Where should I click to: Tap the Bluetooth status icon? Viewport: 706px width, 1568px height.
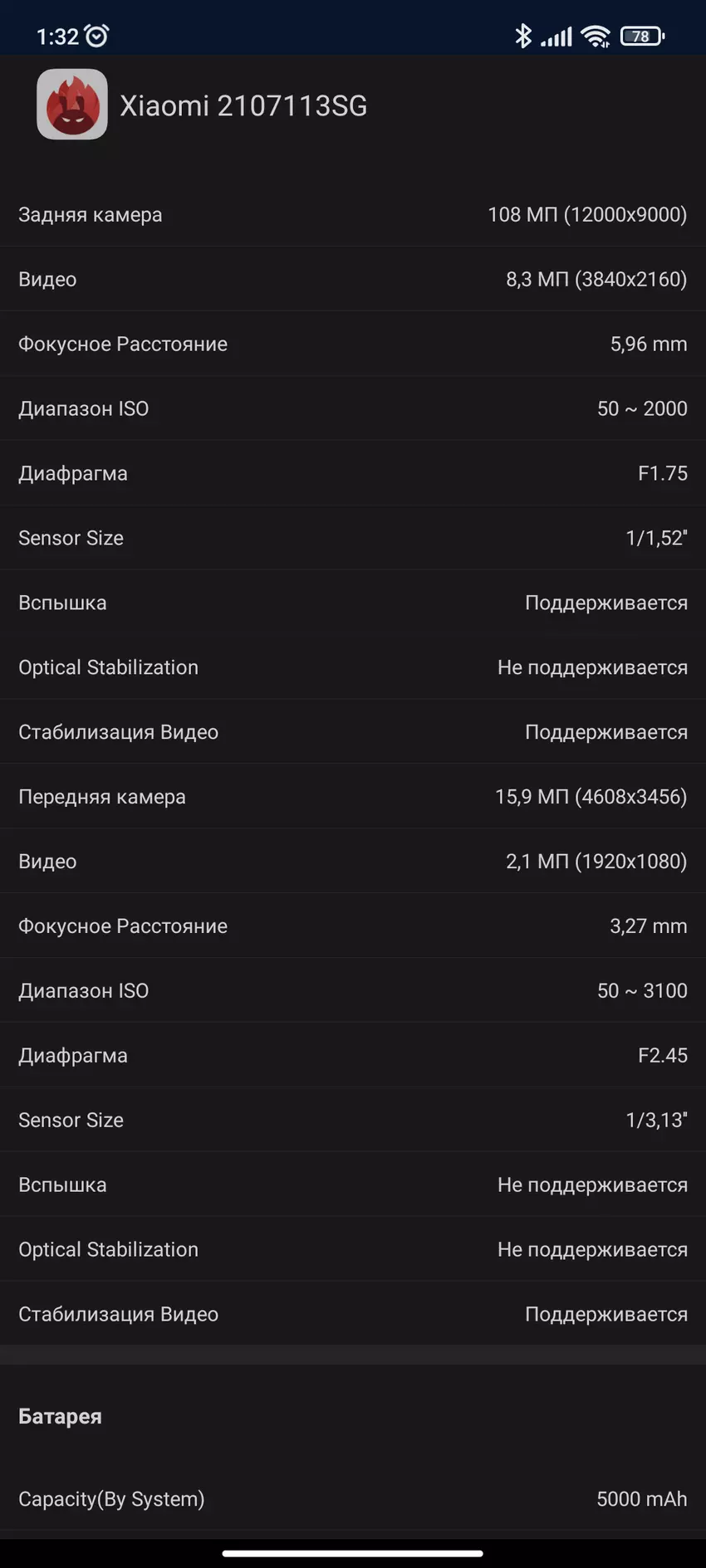click(x=522, y=36)
